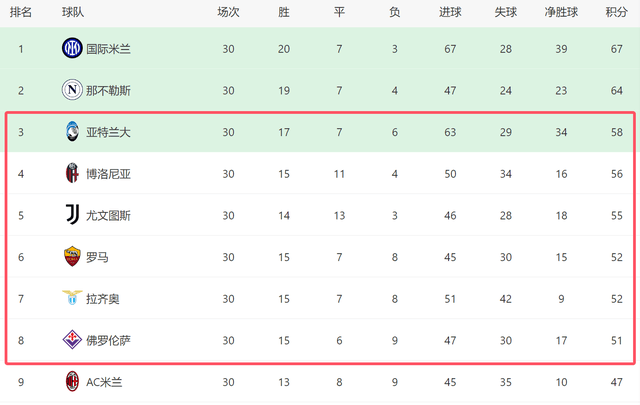This screenshot has width=640, height=405.
Task: Click the Bologna club crest icon
Action: click(x=72, y=173)
